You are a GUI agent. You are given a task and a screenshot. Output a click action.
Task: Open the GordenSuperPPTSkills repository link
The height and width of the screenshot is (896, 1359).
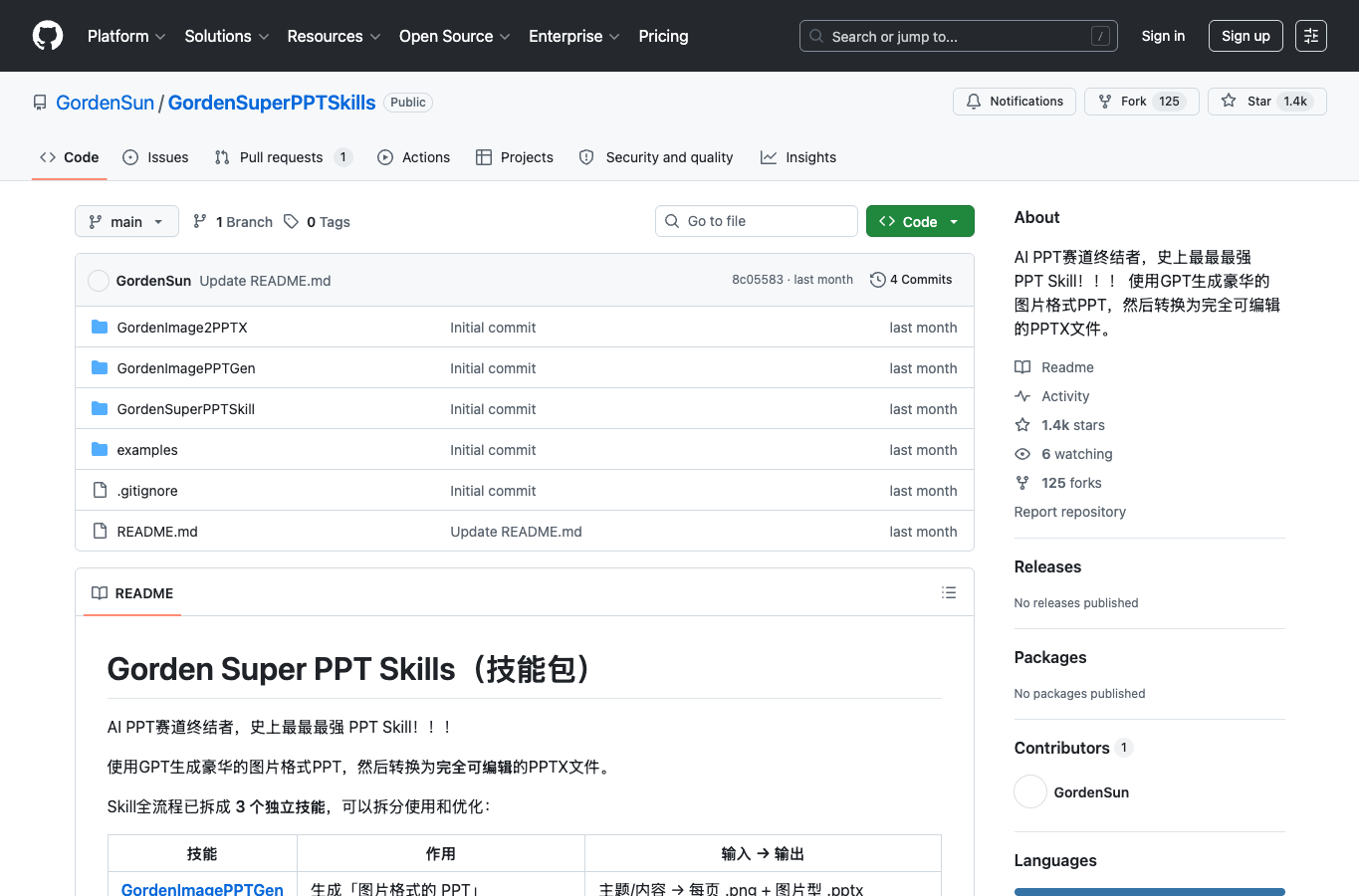tap(272, 103)
